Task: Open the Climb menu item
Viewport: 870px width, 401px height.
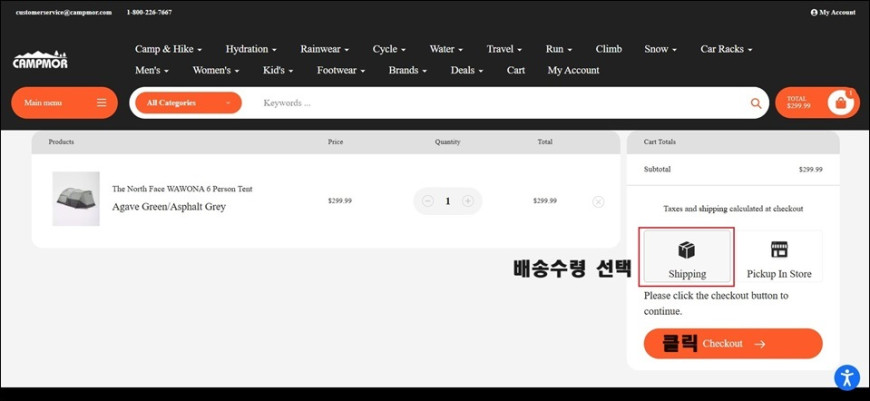Action: point(609,49)
